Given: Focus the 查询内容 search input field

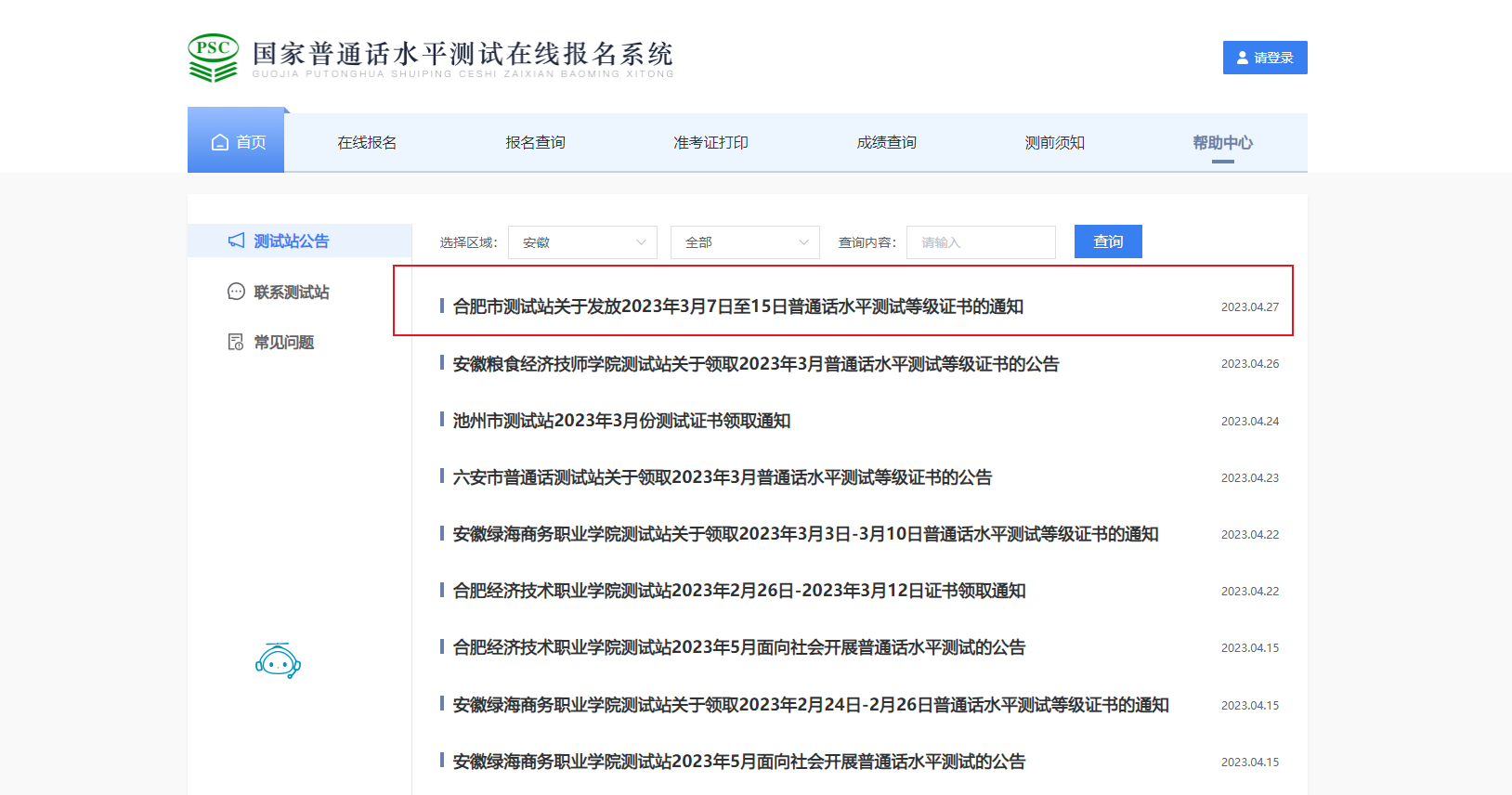Looking at the screenshot, I should click(x=981, y=242).
